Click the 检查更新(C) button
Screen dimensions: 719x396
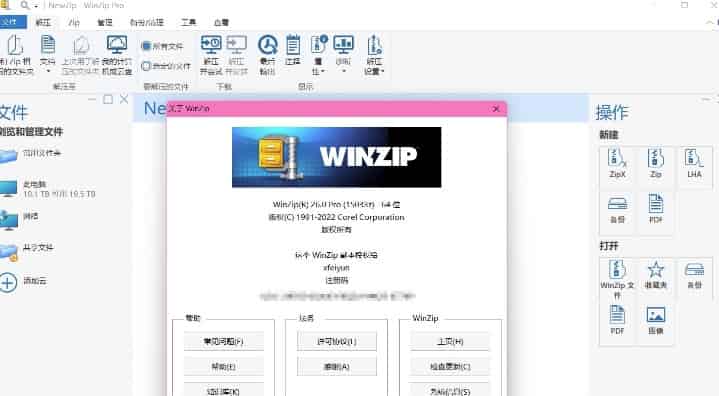point(450,367)
